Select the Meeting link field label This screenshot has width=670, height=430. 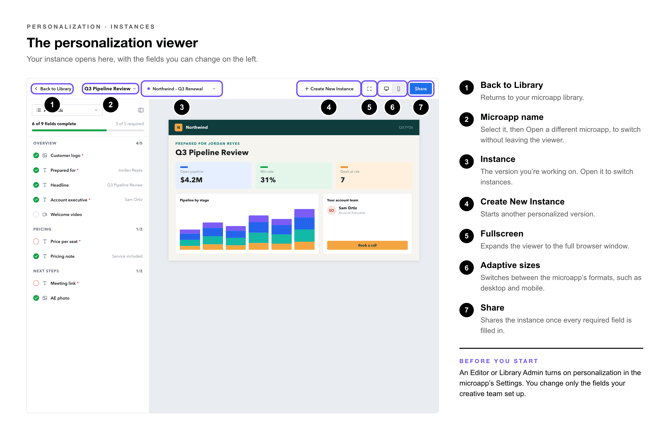point(63,283)
